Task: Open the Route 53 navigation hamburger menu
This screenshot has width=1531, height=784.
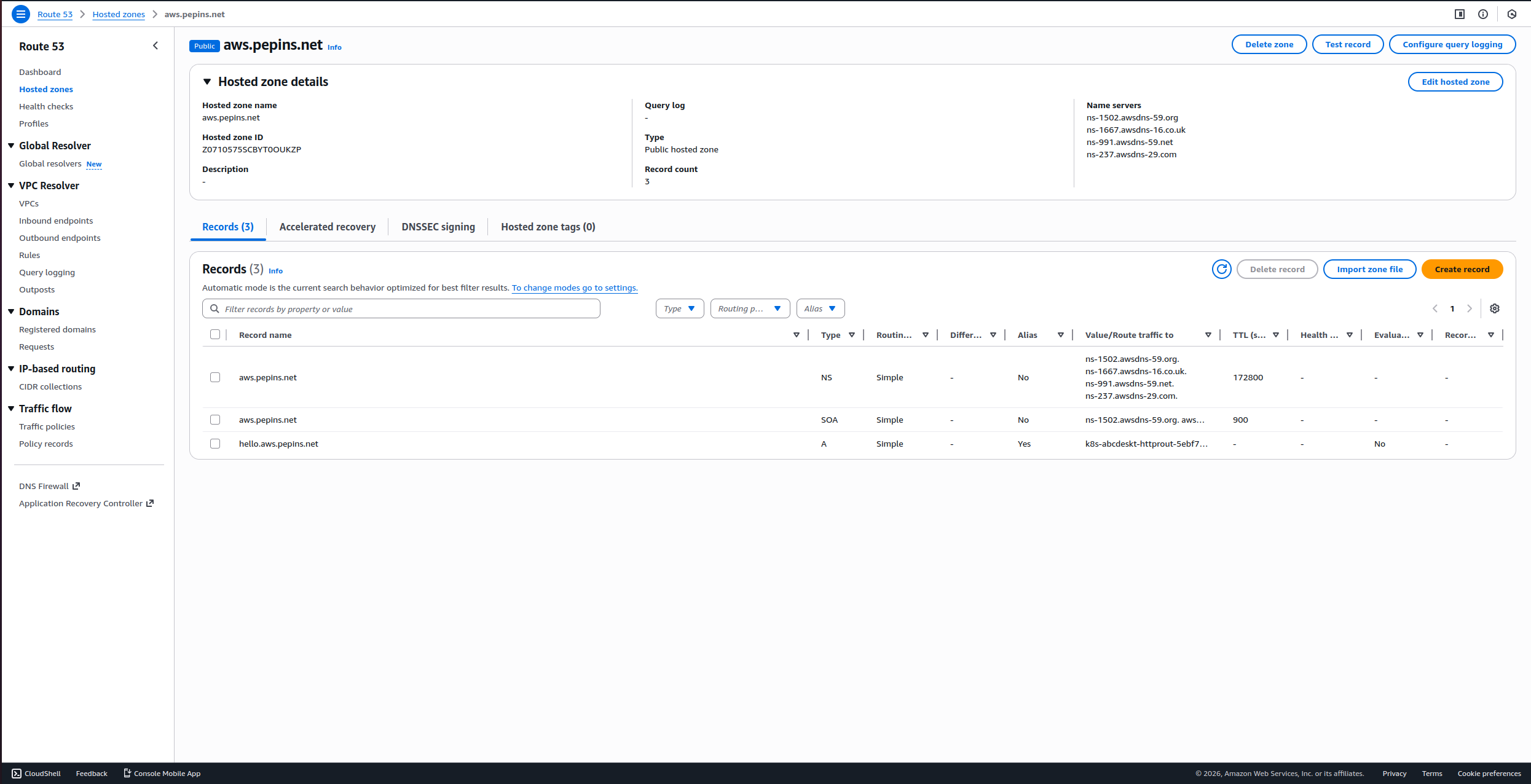Action: pos(20,14)
